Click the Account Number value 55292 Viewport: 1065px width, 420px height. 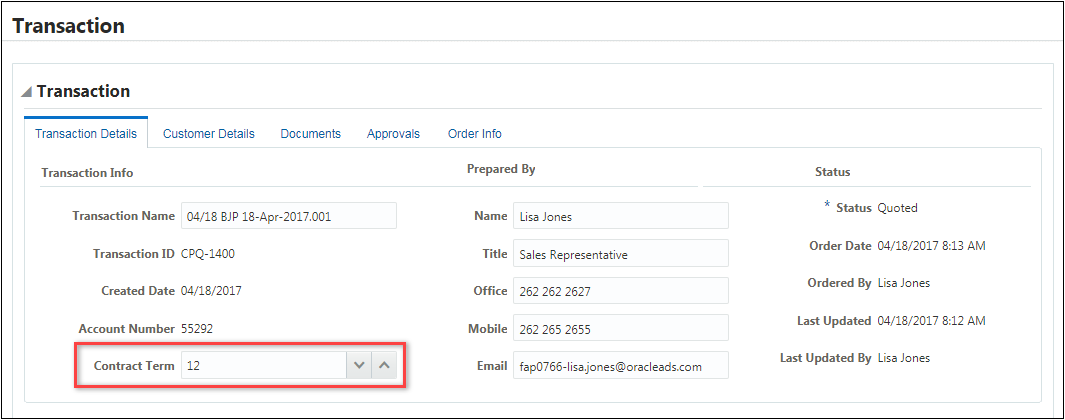tap(197, 328)
